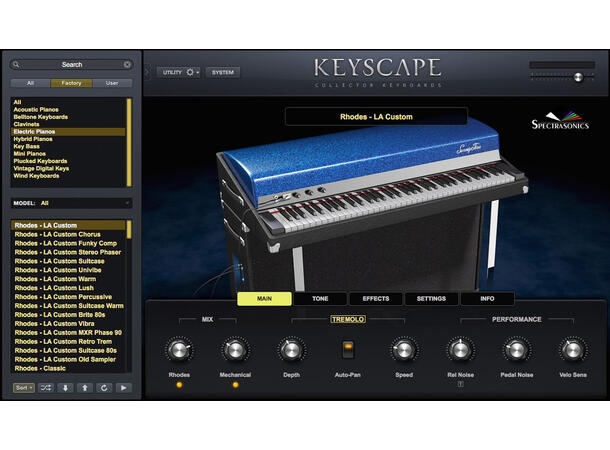
Task: Click the patch list scrollbar
Action: [129, 230]
